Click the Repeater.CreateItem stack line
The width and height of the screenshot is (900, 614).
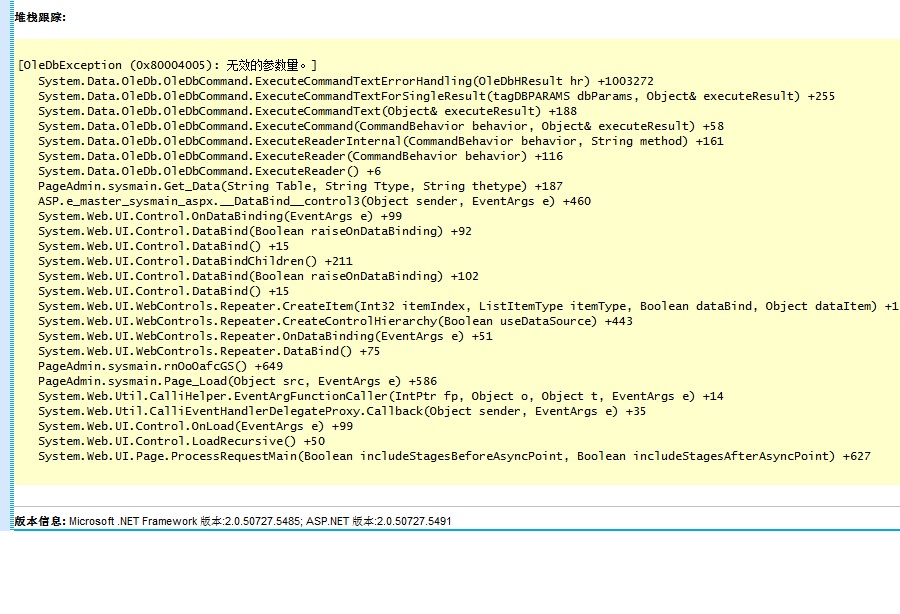coord(467,306)
